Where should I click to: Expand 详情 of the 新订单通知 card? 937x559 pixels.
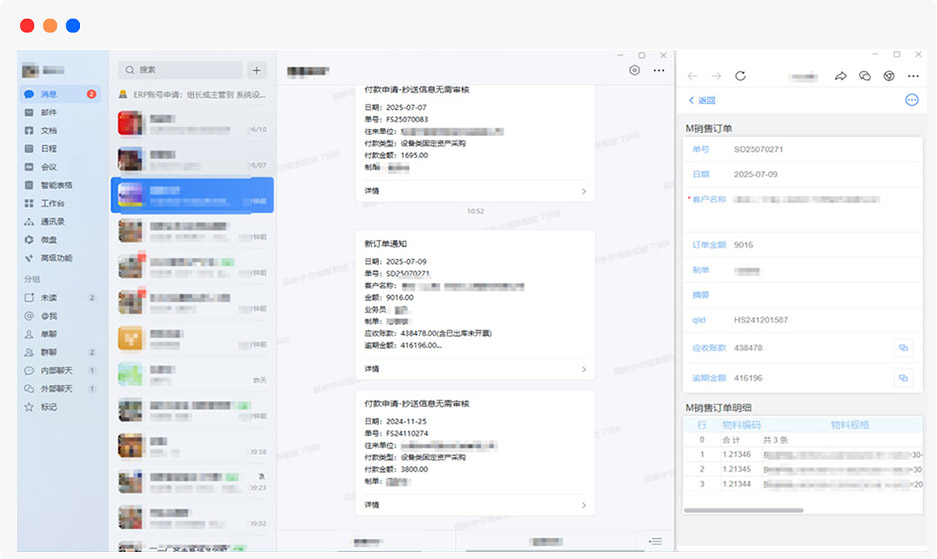click(x=475, y=369)
